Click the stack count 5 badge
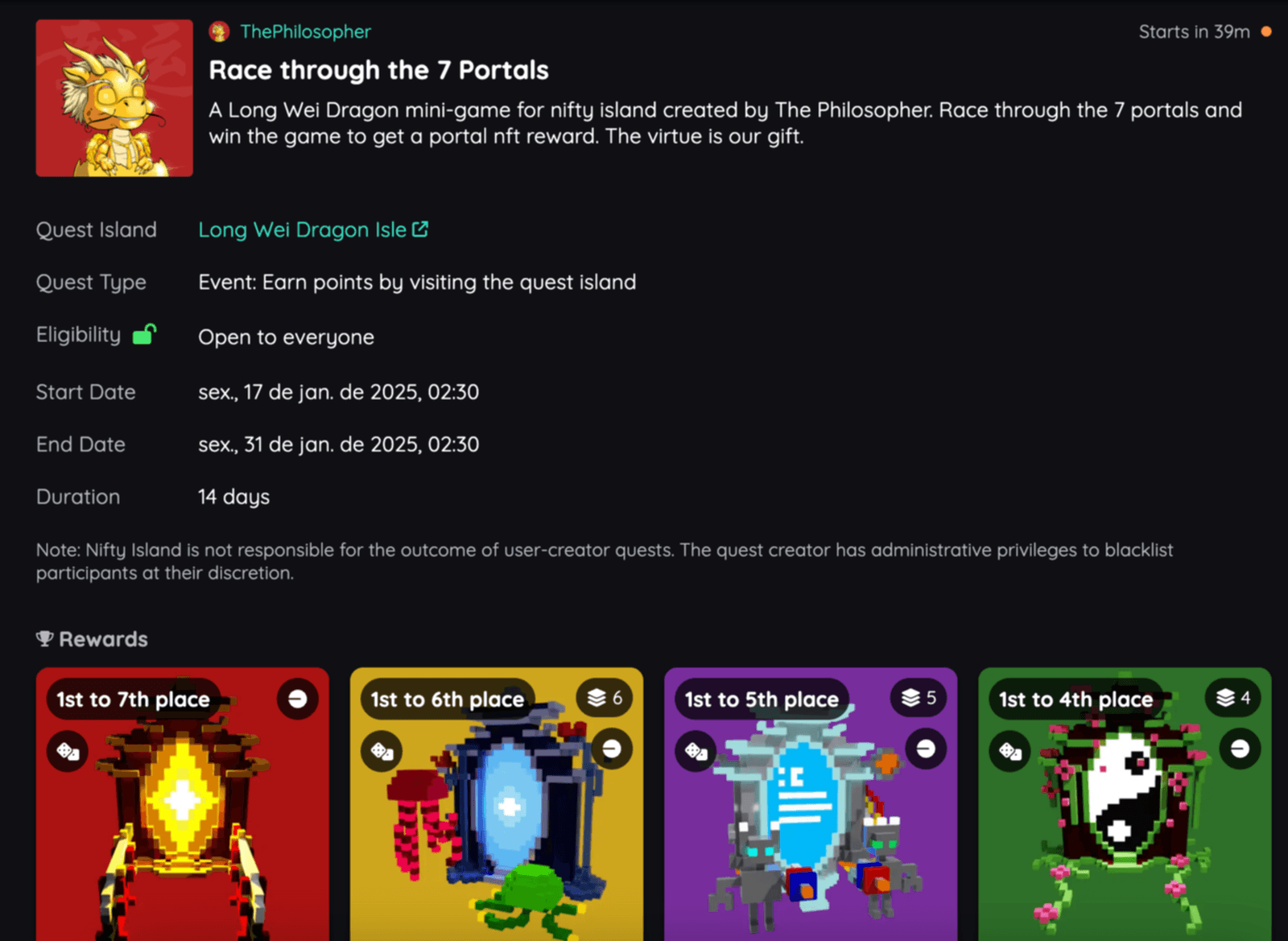The height and width of the screenshot is (941, 1288). pos(919,698)
